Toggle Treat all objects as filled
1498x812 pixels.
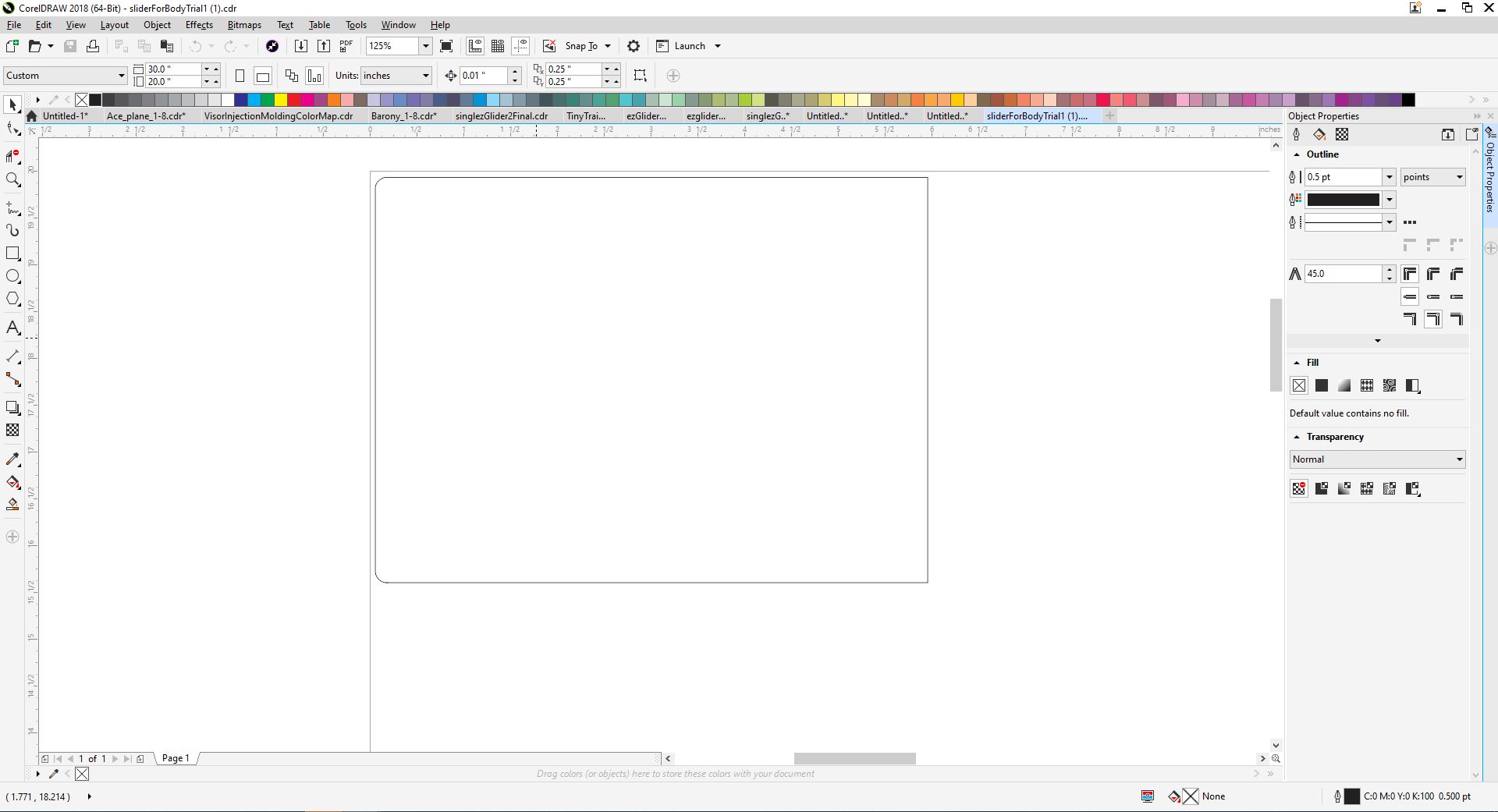click(x=640, y=76)
